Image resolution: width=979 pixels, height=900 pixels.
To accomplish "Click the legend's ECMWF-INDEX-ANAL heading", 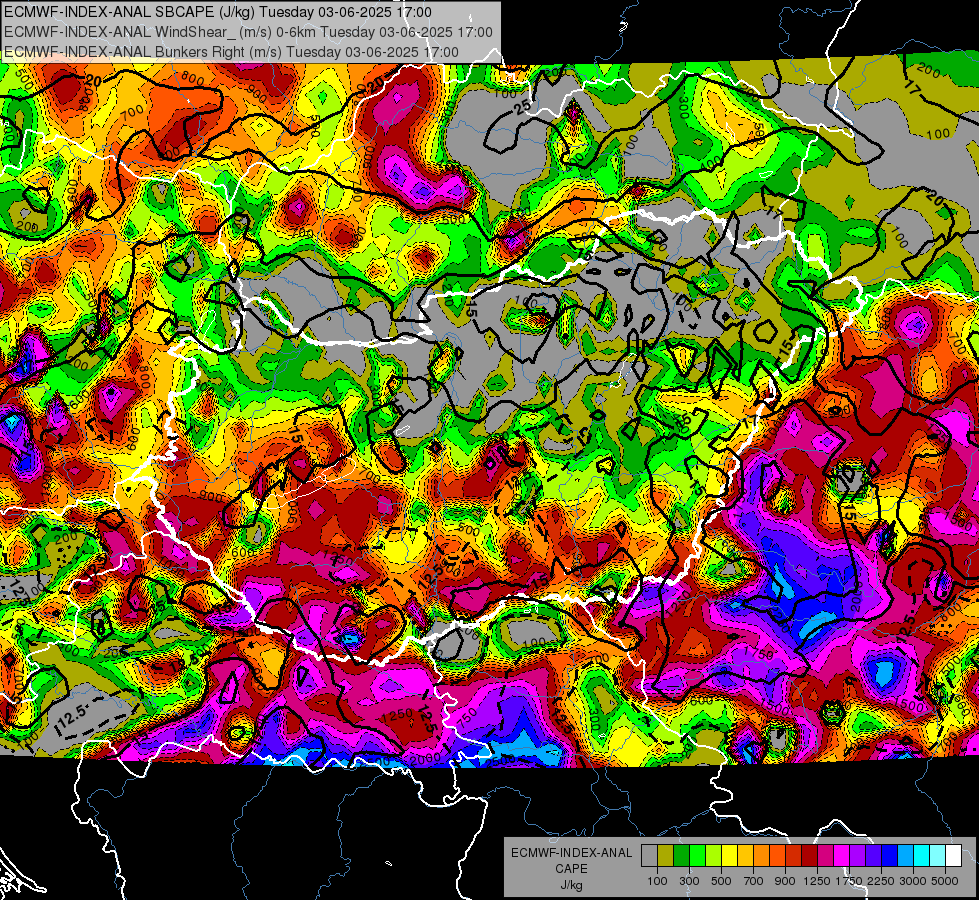I will pos(571,853).
